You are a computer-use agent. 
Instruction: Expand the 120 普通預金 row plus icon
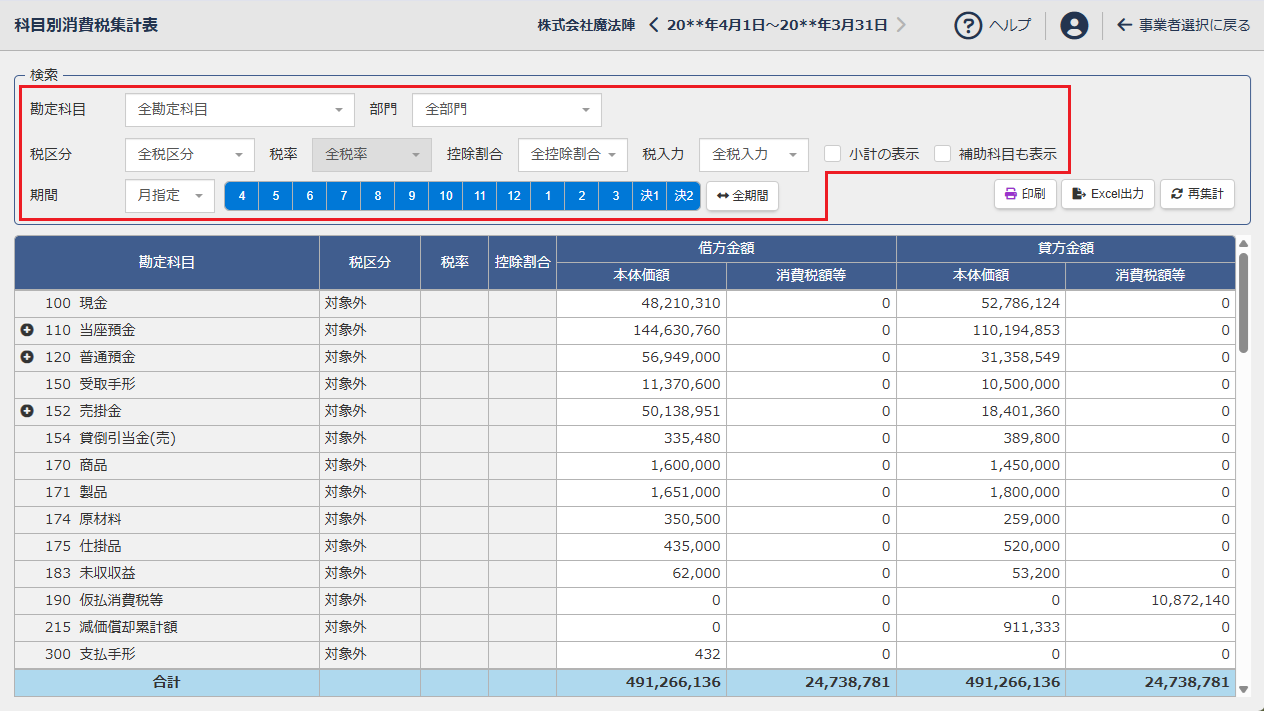point(27,357)
